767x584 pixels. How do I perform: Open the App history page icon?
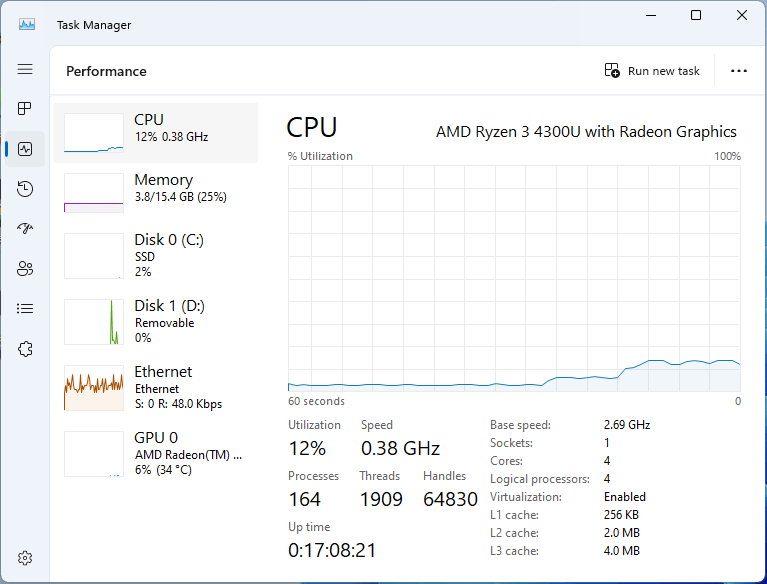25,189
